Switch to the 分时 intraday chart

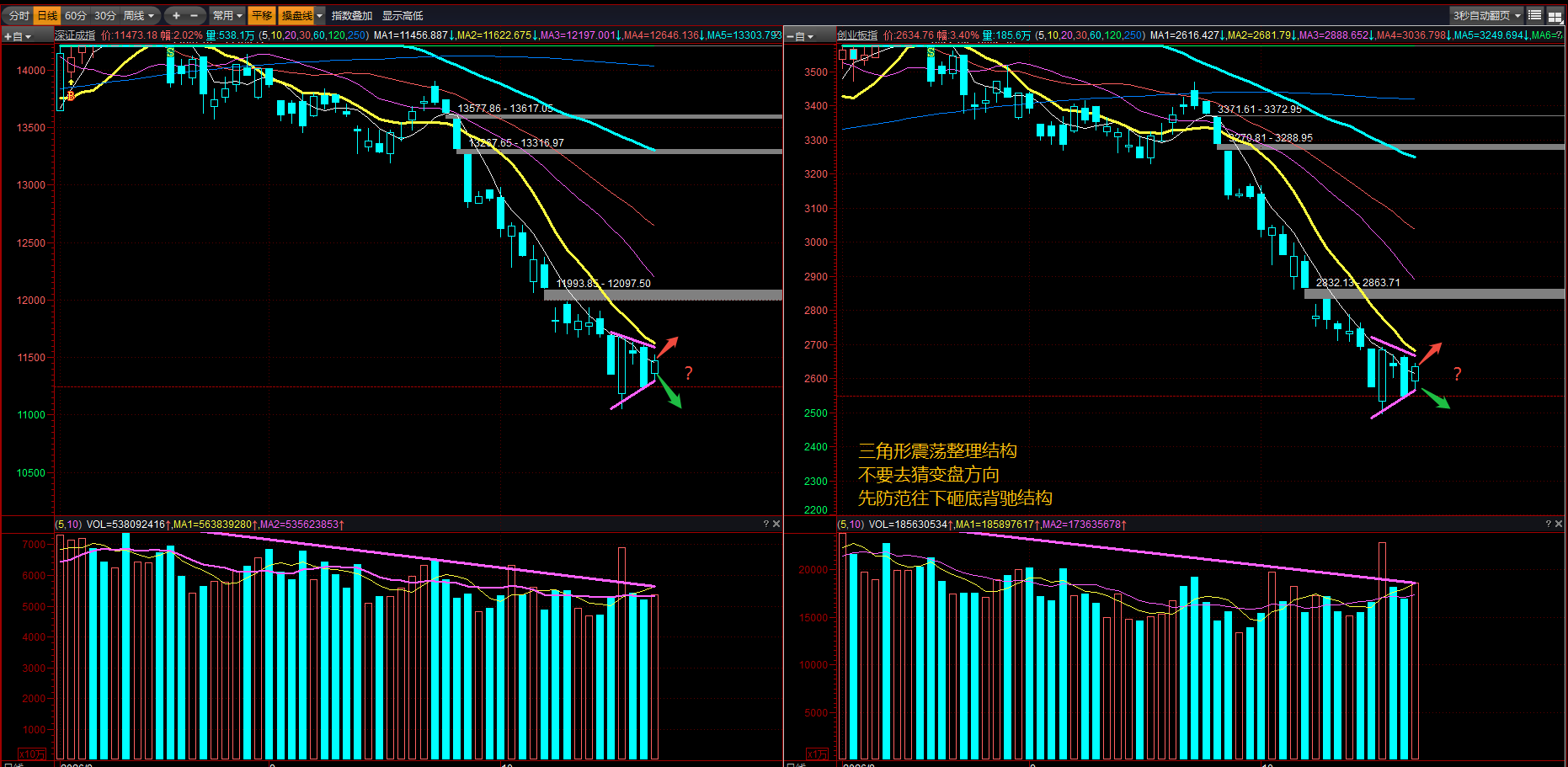(x=19, y=15)
